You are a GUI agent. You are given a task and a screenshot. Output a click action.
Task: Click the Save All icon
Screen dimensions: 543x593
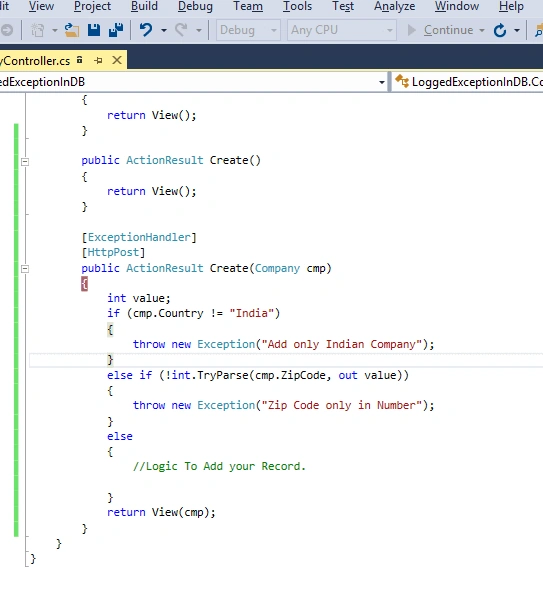116,30
